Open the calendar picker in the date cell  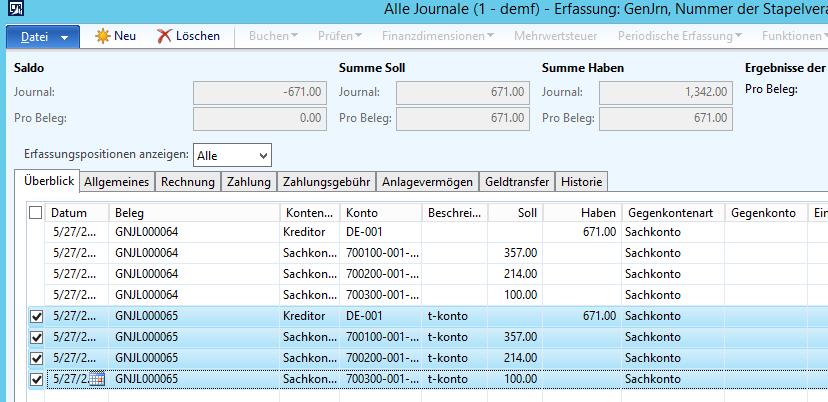pos(97,379)
